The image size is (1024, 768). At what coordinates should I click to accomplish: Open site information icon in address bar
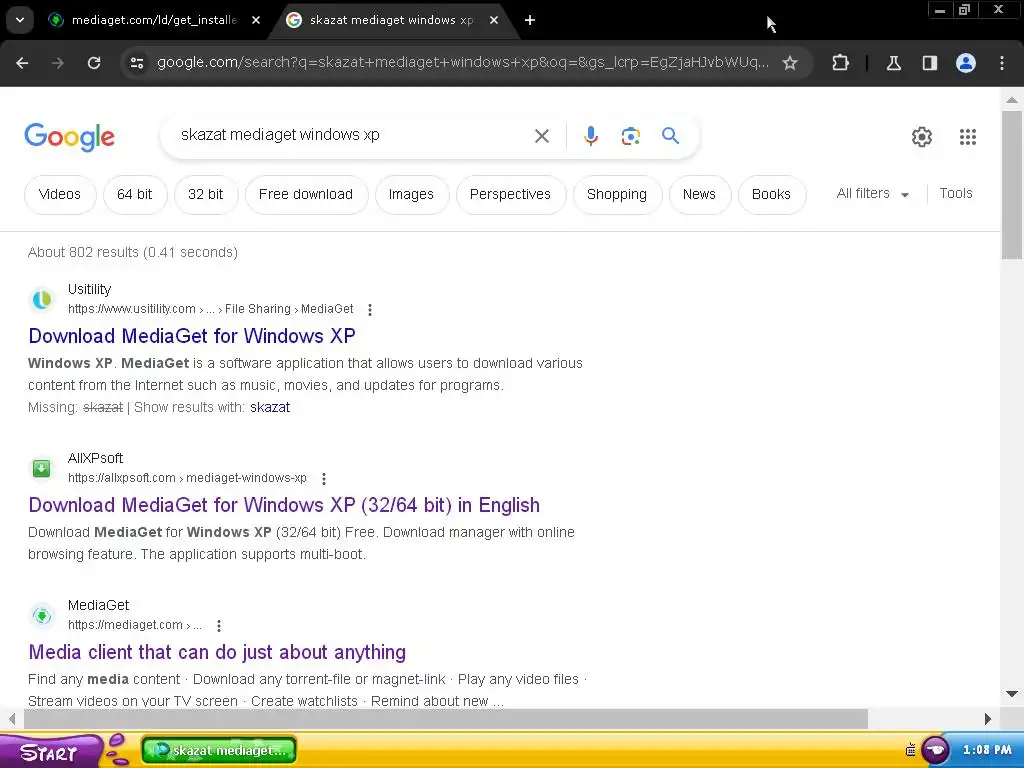coord(137,63)
